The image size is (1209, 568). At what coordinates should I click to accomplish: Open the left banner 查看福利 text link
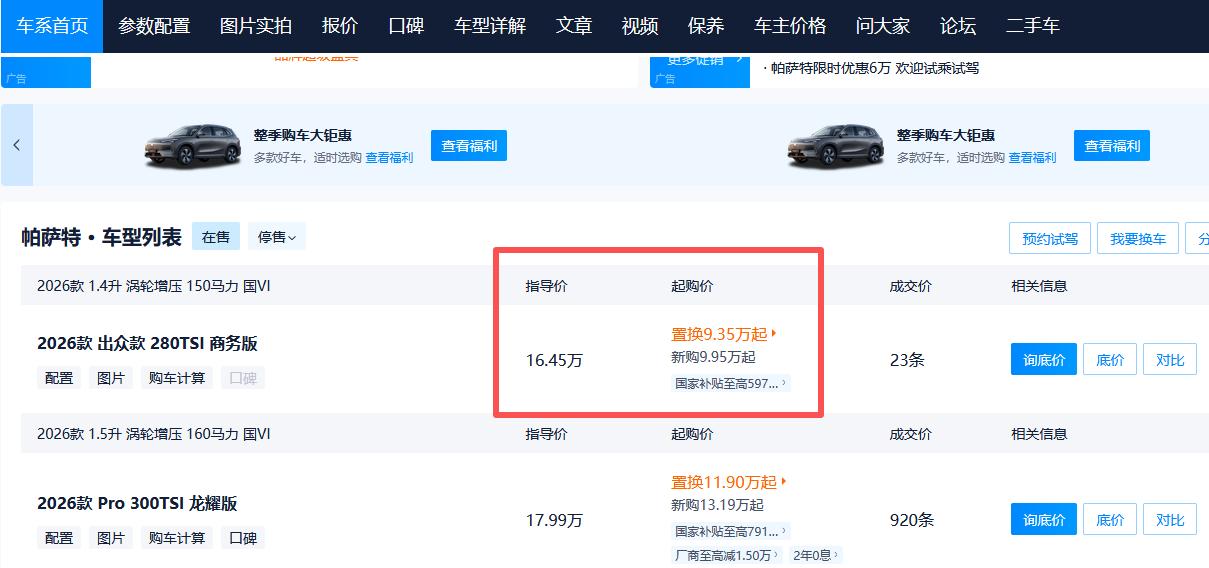[389, 158]
